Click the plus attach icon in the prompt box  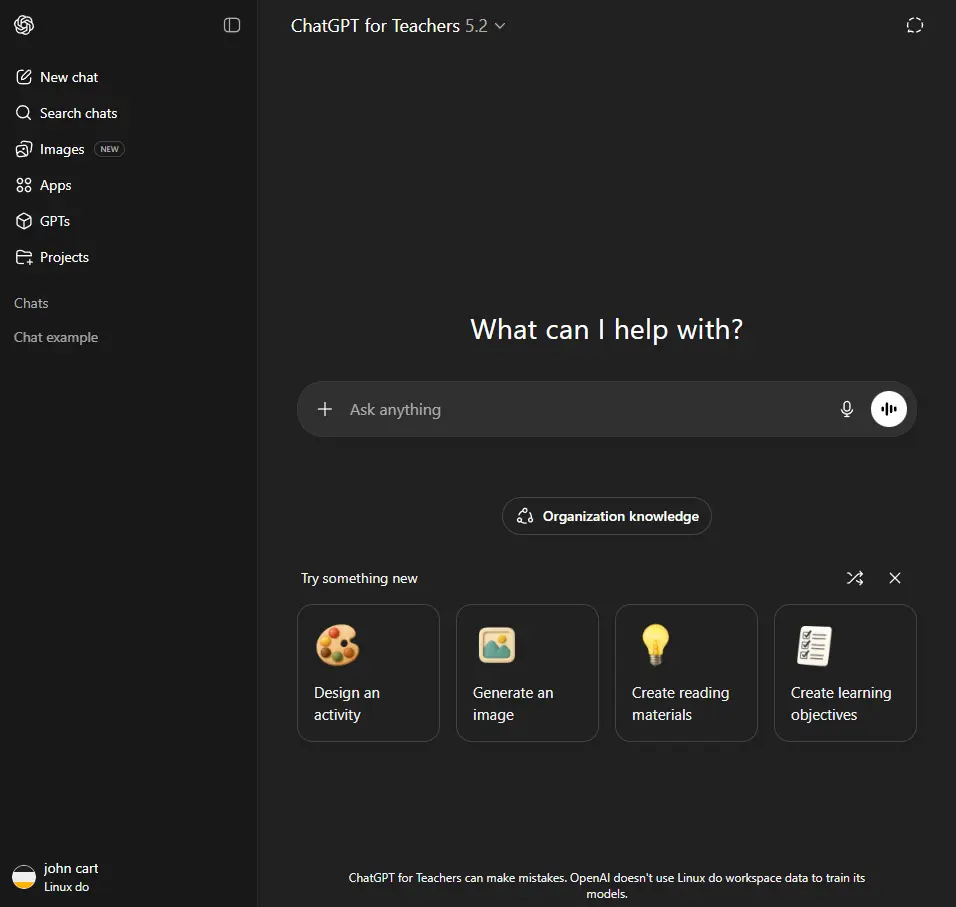[325, 409]
